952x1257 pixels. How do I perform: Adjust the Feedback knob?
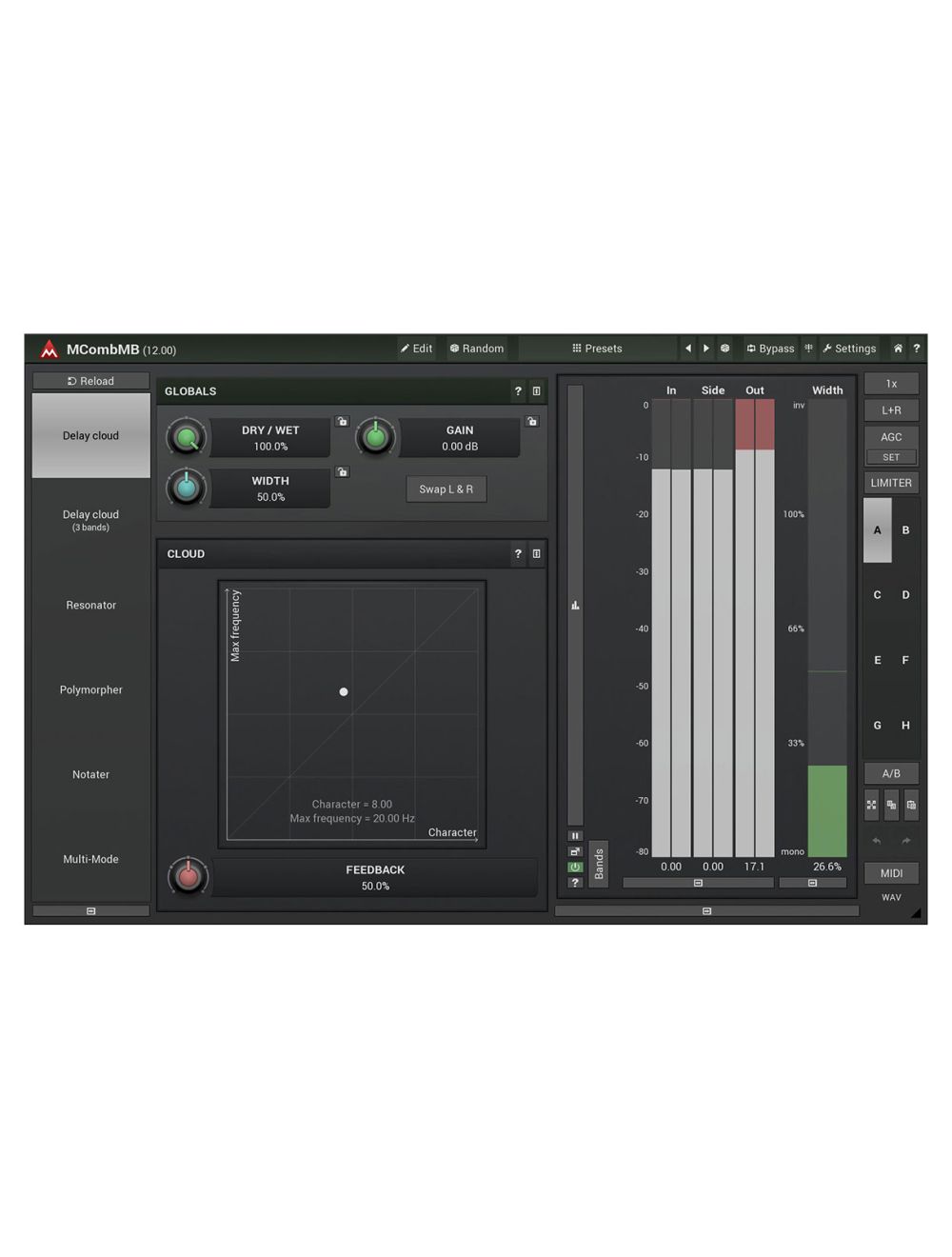click(x=188, y=876)
